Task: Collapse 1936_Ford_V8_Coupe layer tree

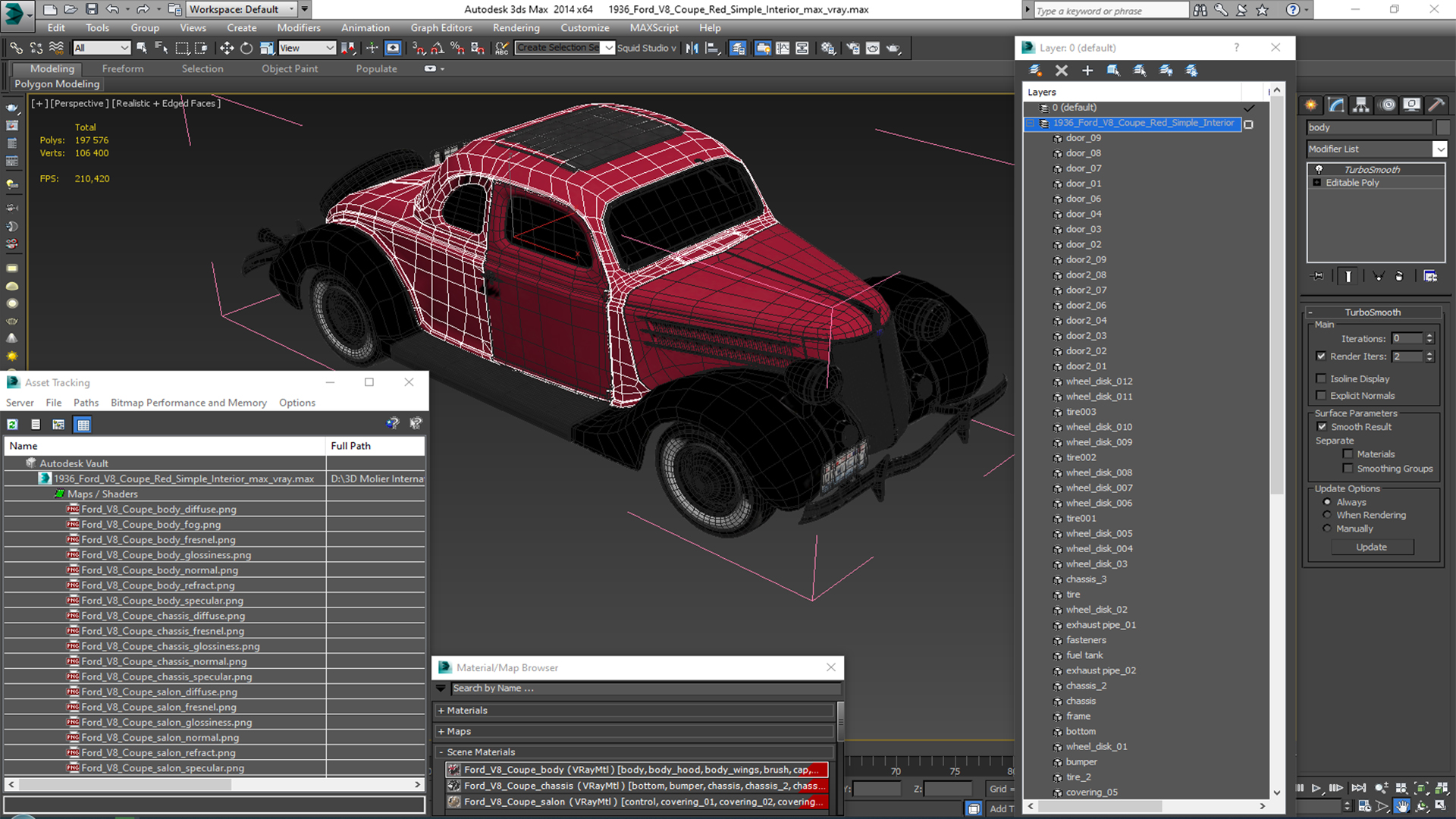Action: [1031, 123]
